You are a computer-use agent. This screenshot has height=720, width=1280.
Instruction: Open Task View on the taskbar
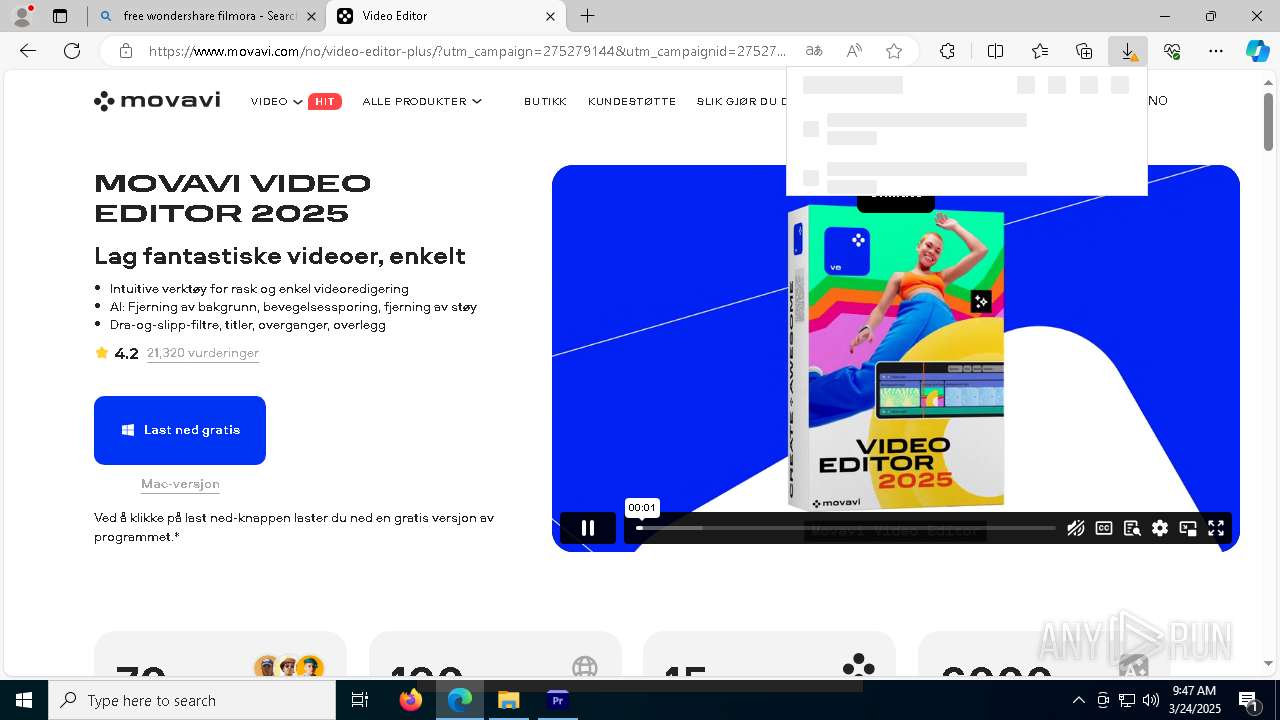[360, 700]
